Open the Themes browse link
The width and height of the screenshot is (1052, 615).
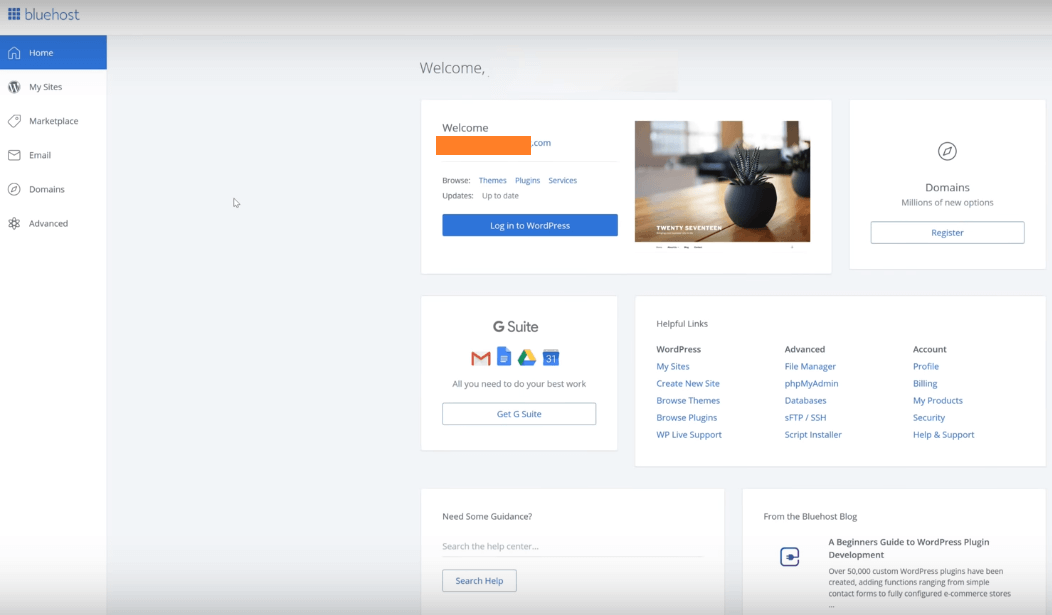[492, 180]
